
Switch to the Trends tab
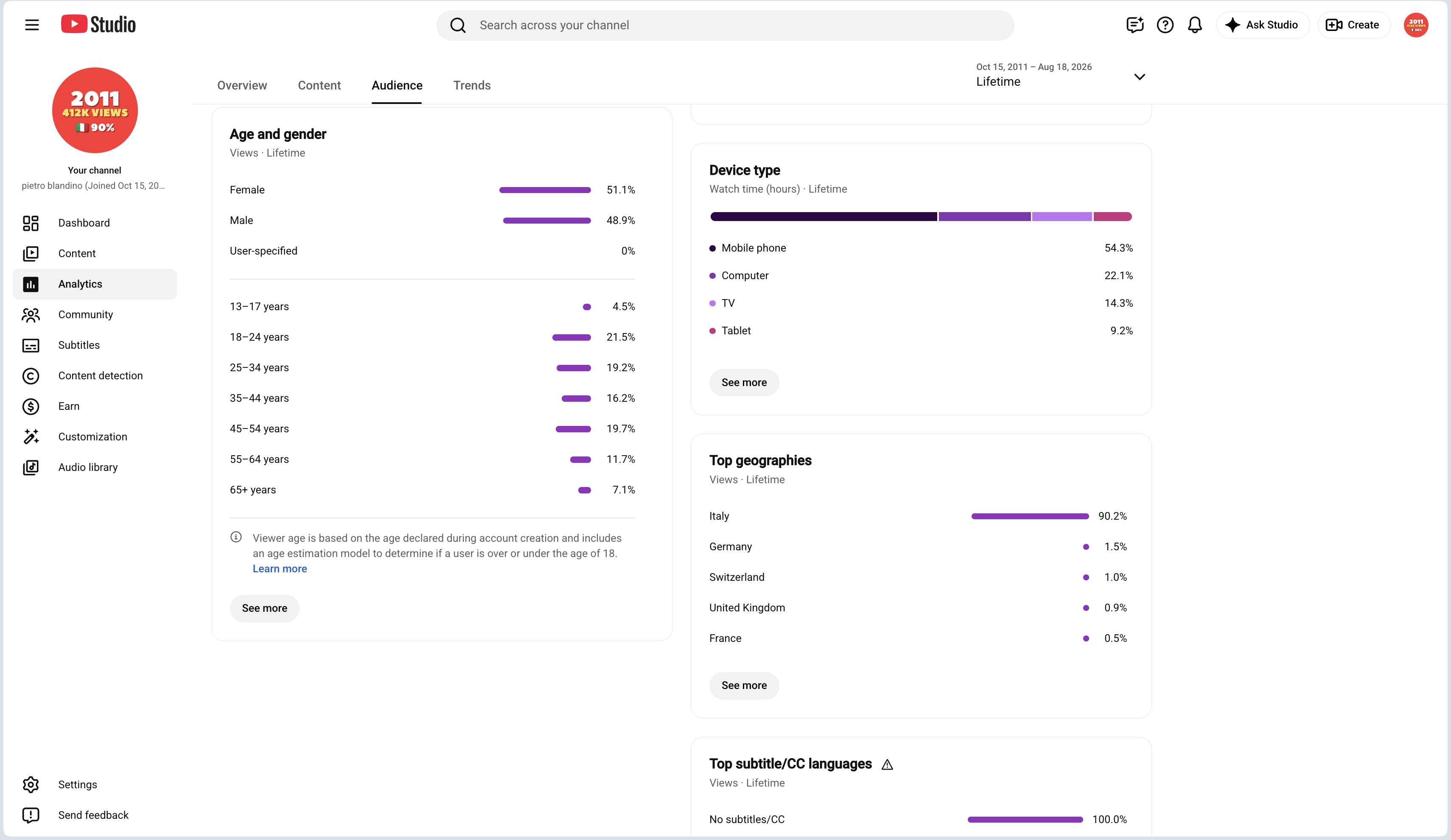[472, 85]
